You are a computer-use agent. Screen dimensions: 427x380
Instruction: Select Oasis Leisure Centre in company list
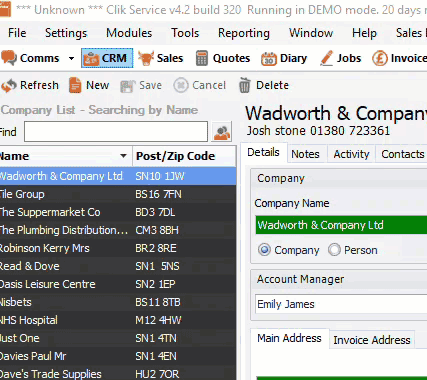118,284
